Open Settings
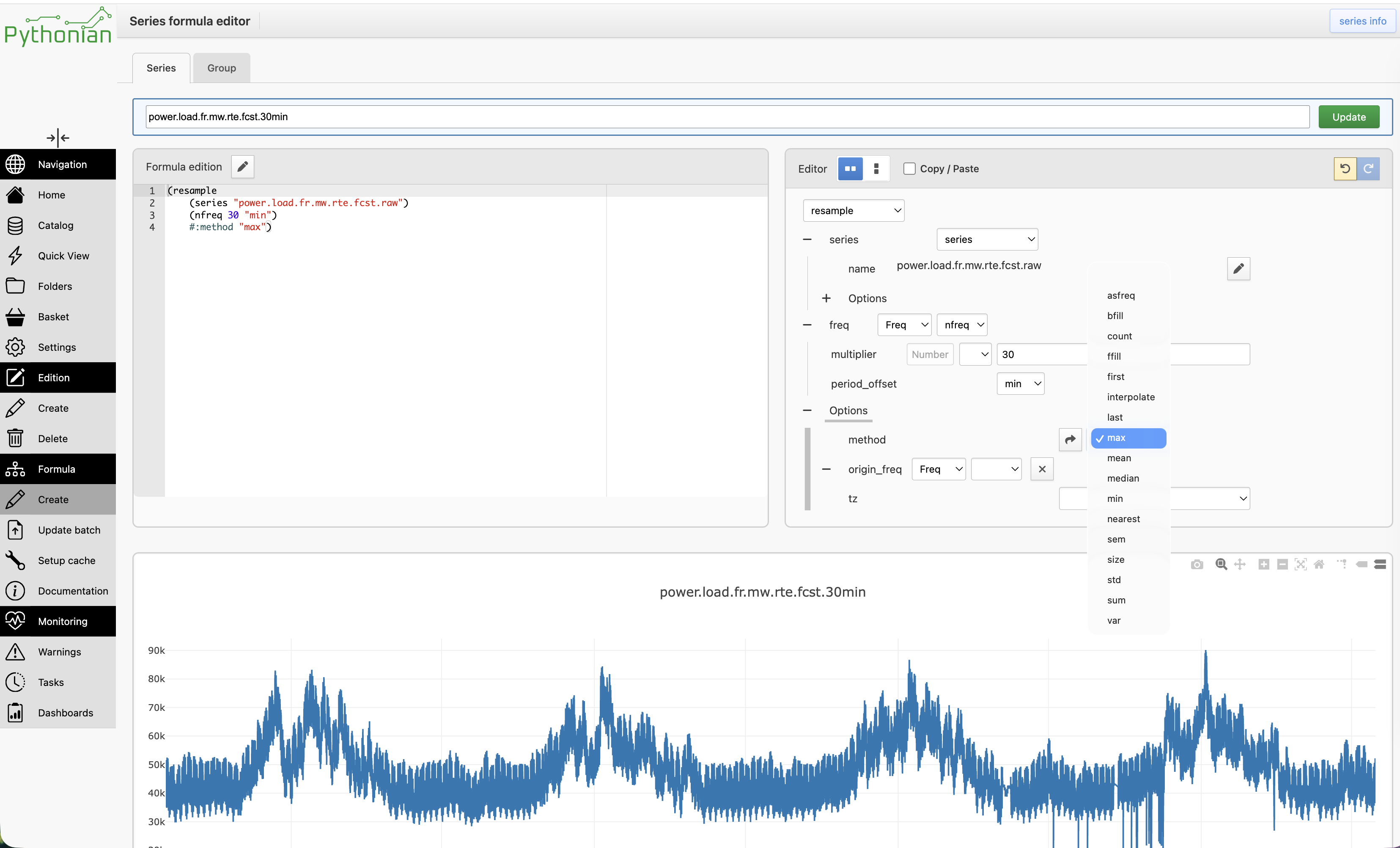Viewport: 1400px width, 848px height. pyautogui.click(x=58, y=347)
